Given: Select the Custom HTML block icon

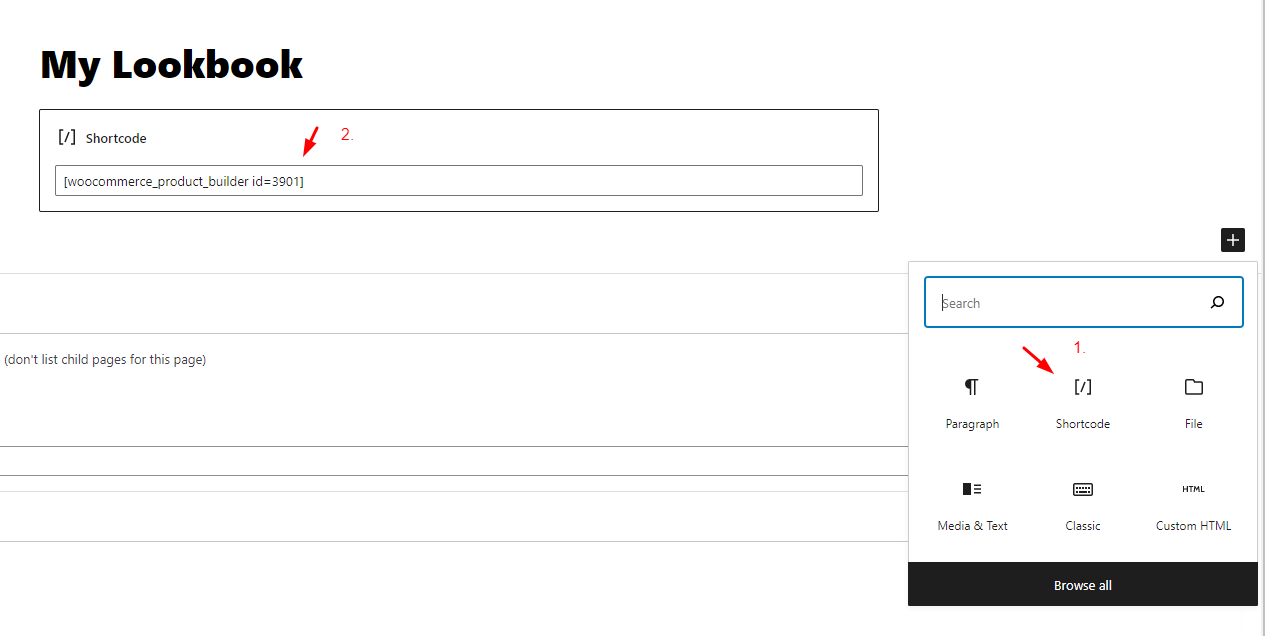Looking at the screenshot, I should [1193, 489].
